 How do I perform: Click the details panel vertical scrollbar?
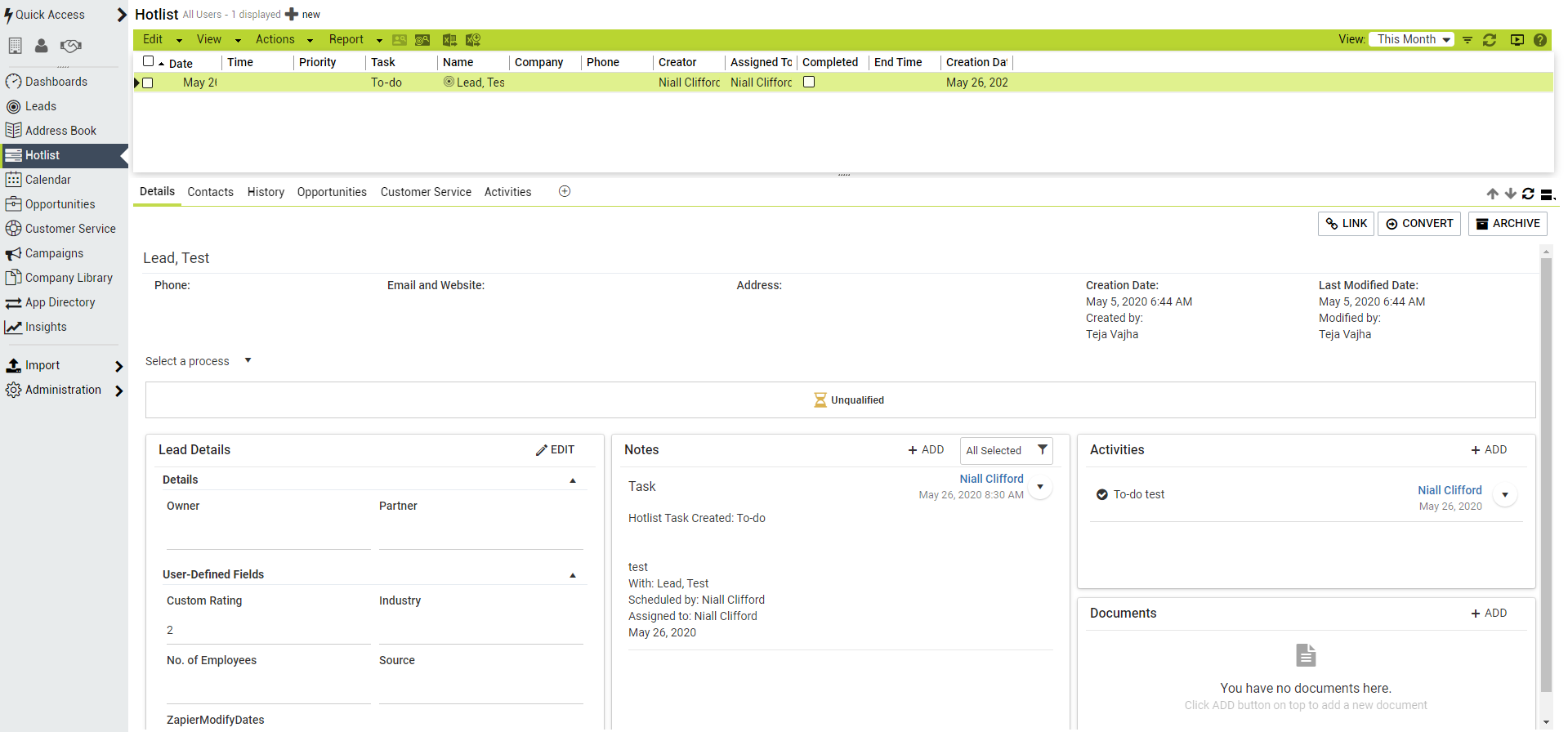(1545, 474)
